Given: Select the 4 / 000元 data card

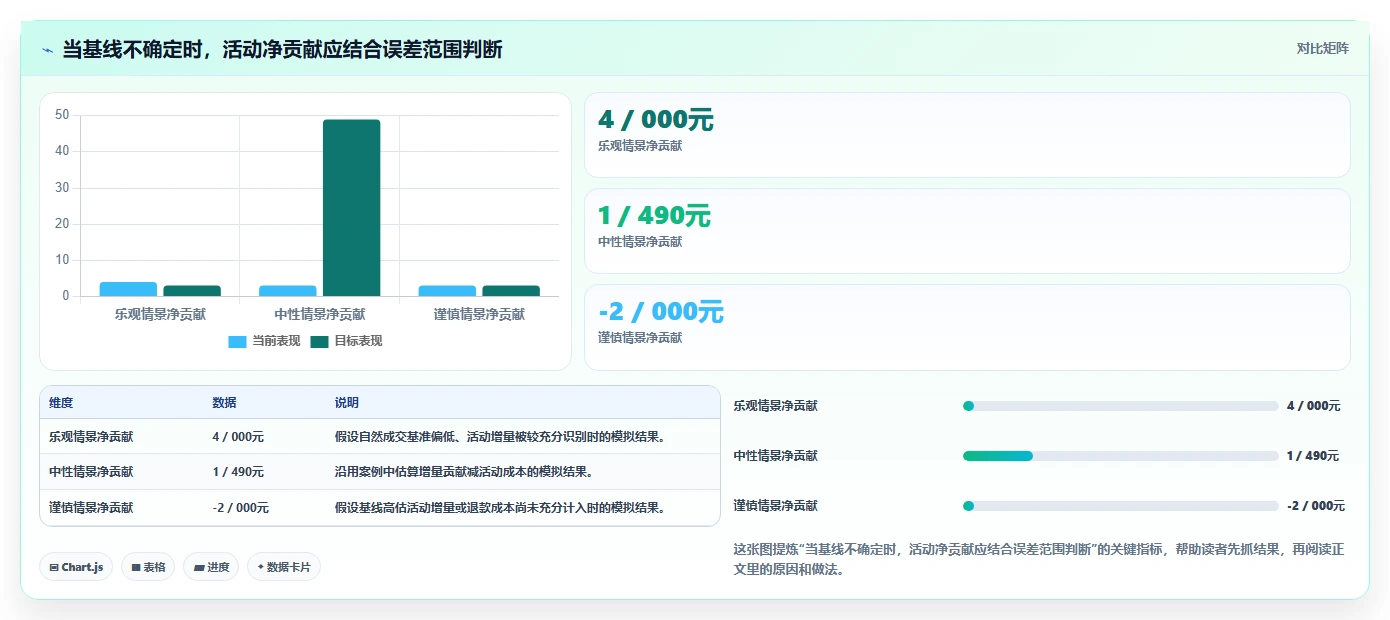Looking at the screenshot, I should [x=967, y=135].
